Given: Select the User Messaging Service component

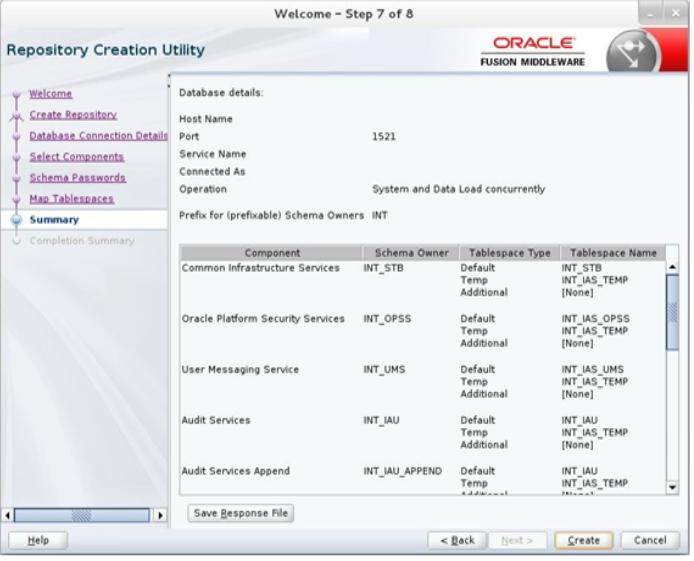Looking at the screenshot, I should pyautogui.click(x=240, y=369).
